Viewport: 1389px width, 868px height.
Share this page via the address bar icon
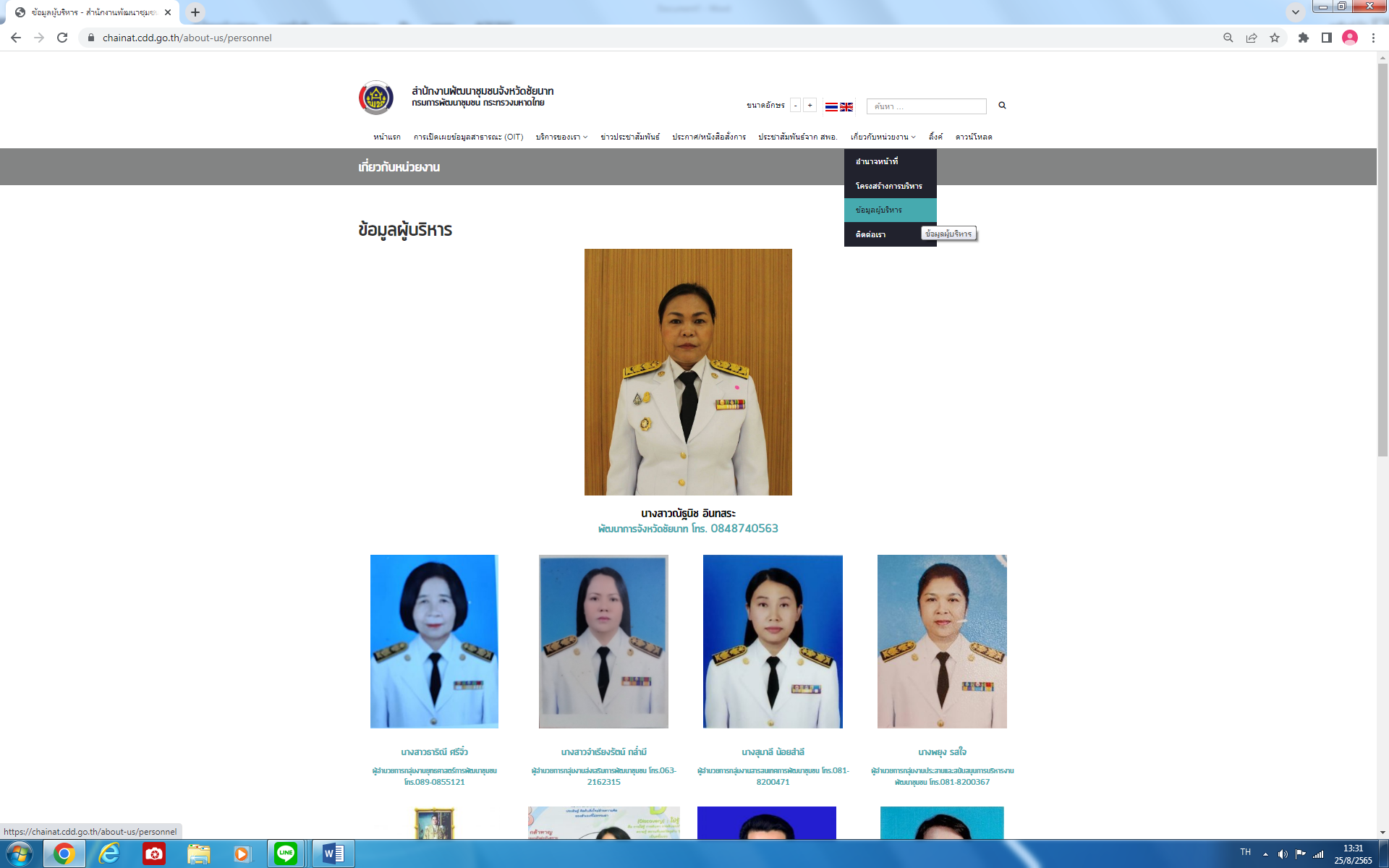click(1251, 38)
